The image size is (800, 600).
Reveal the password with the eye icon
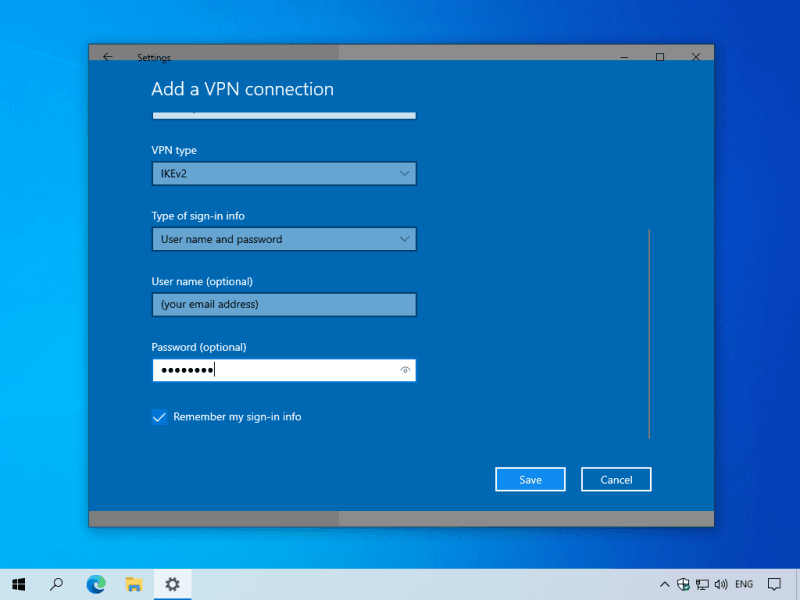[x=405, y=370]
